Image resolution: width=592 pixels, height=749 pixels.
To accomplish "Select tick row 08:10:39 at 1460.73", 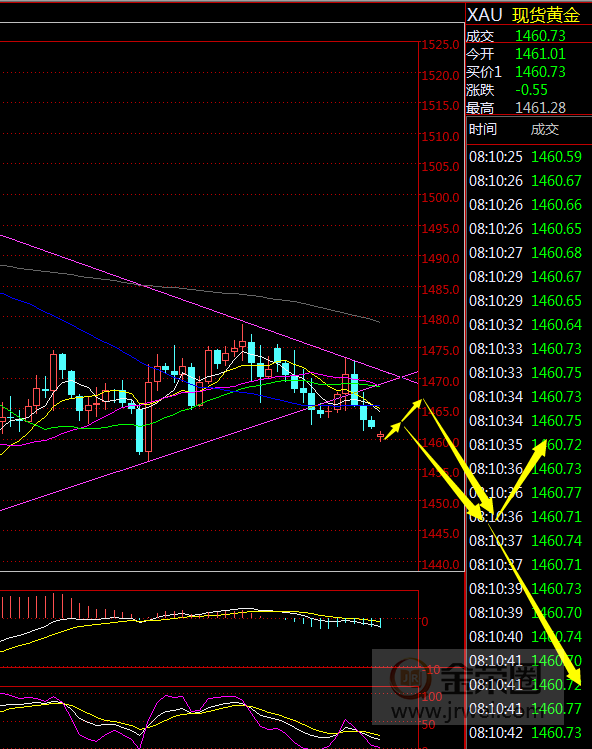I will 526,589.
